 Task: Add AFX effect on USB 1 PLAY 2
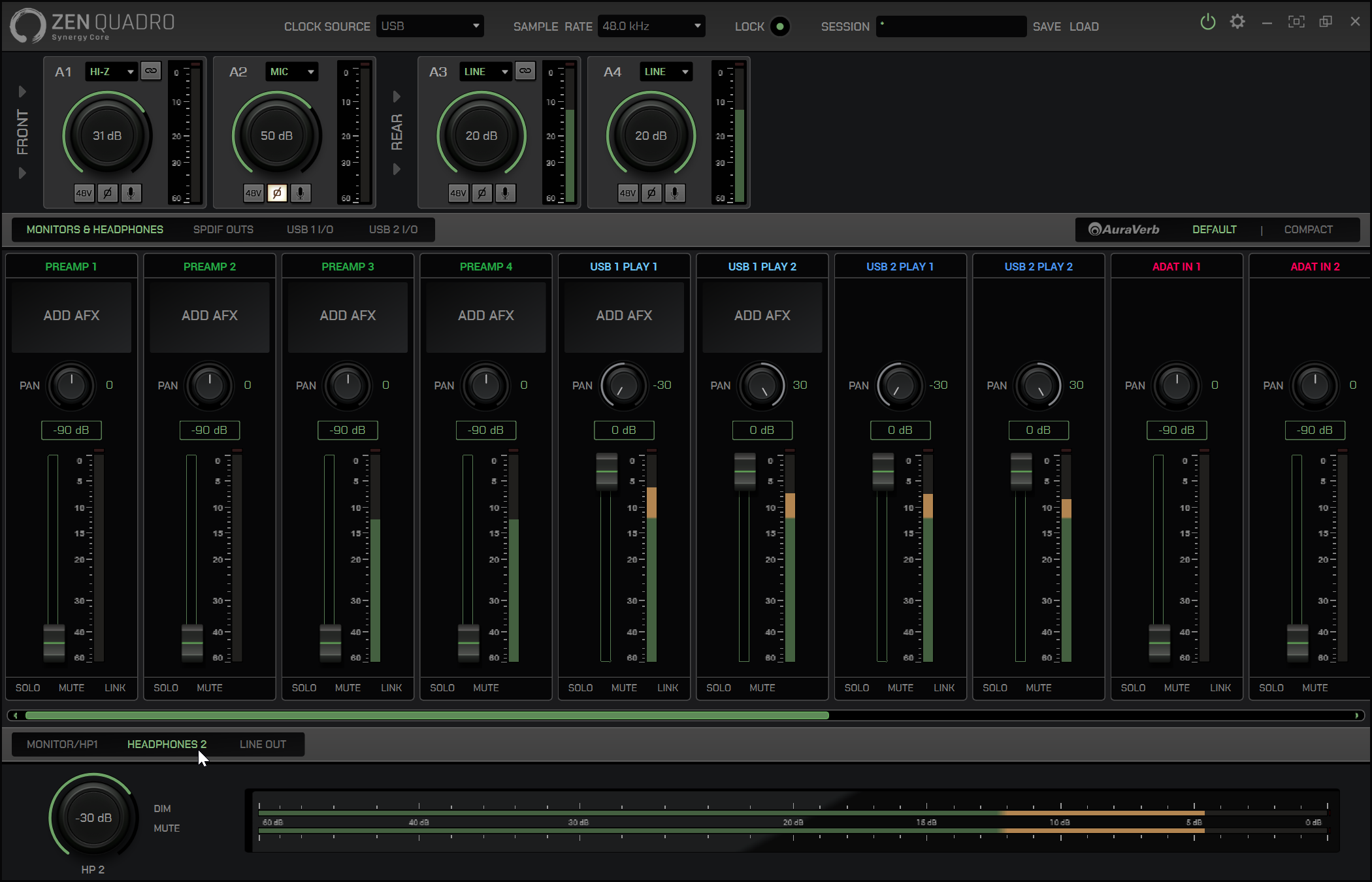click(x=762, y=316)
